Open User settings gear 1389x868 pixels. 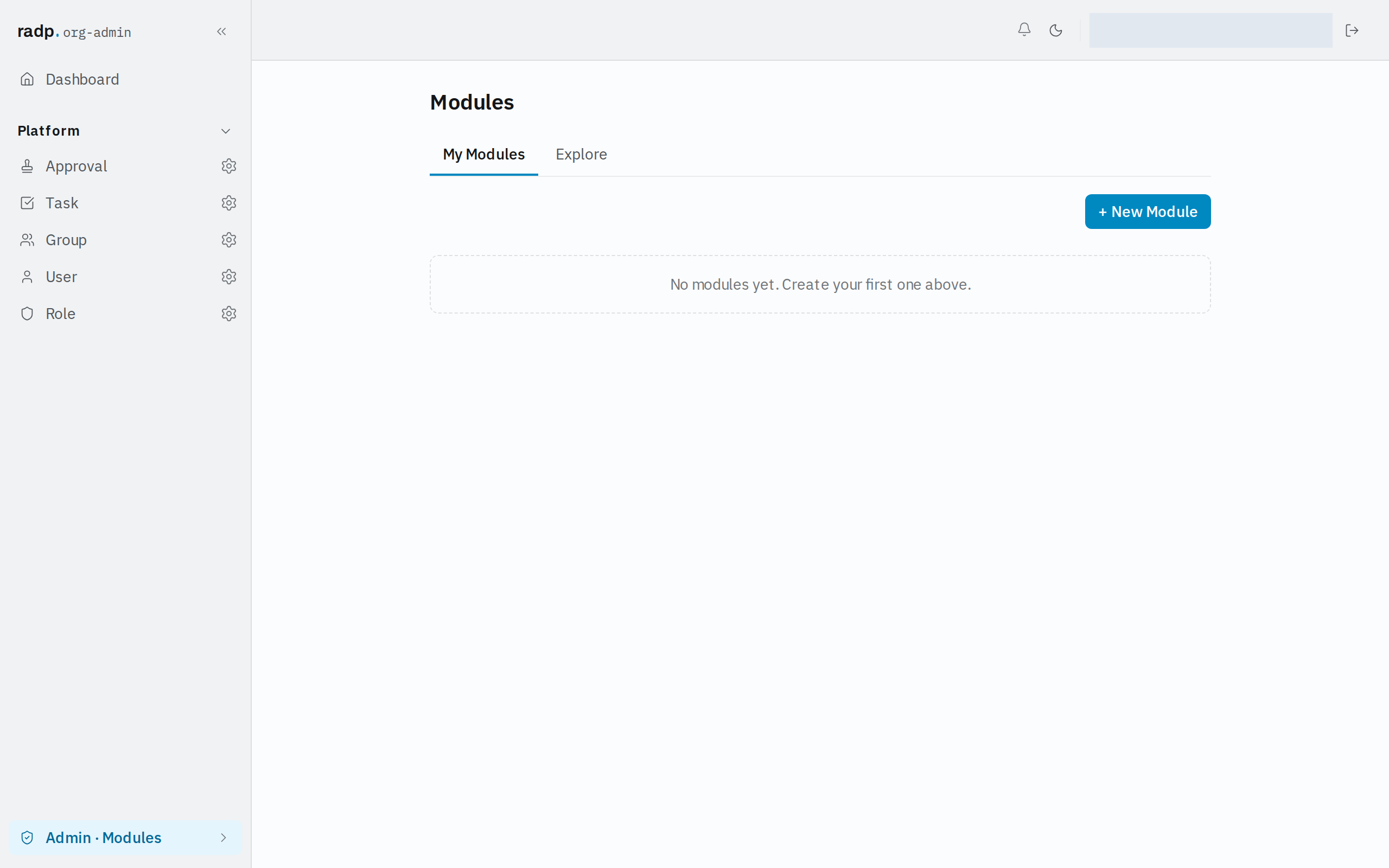[x=229, y=277]
